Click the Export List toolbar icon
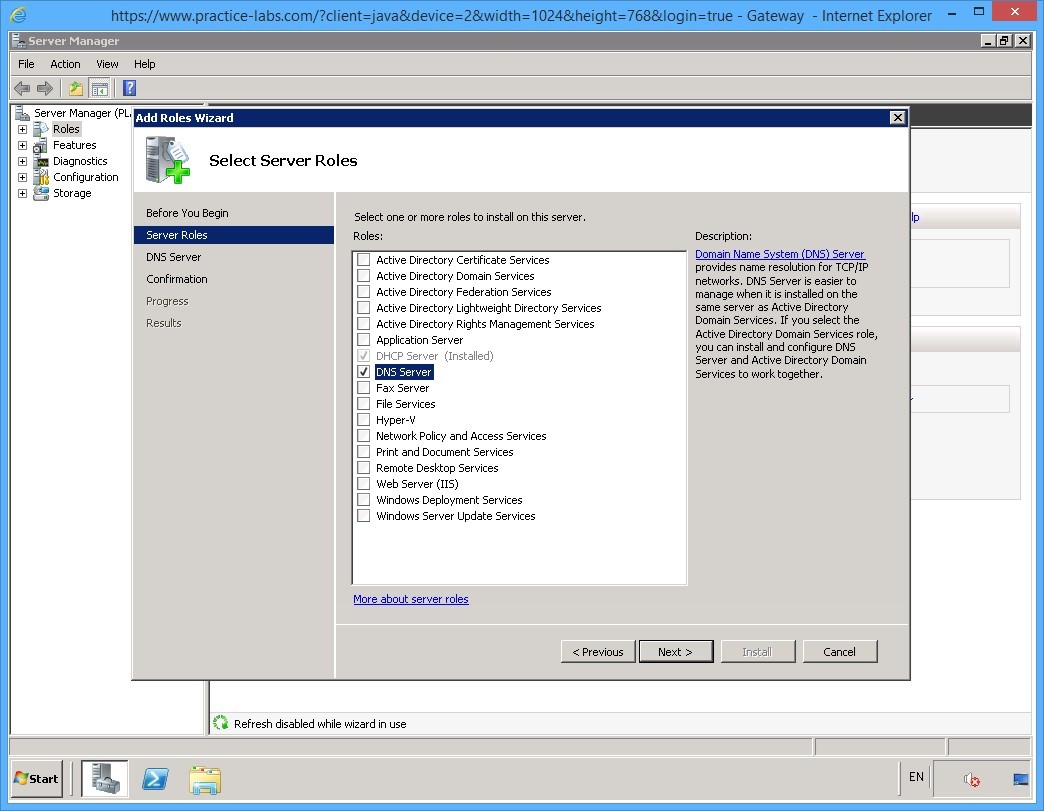This screenshot has width=1044, height=811. coord(73,88)
